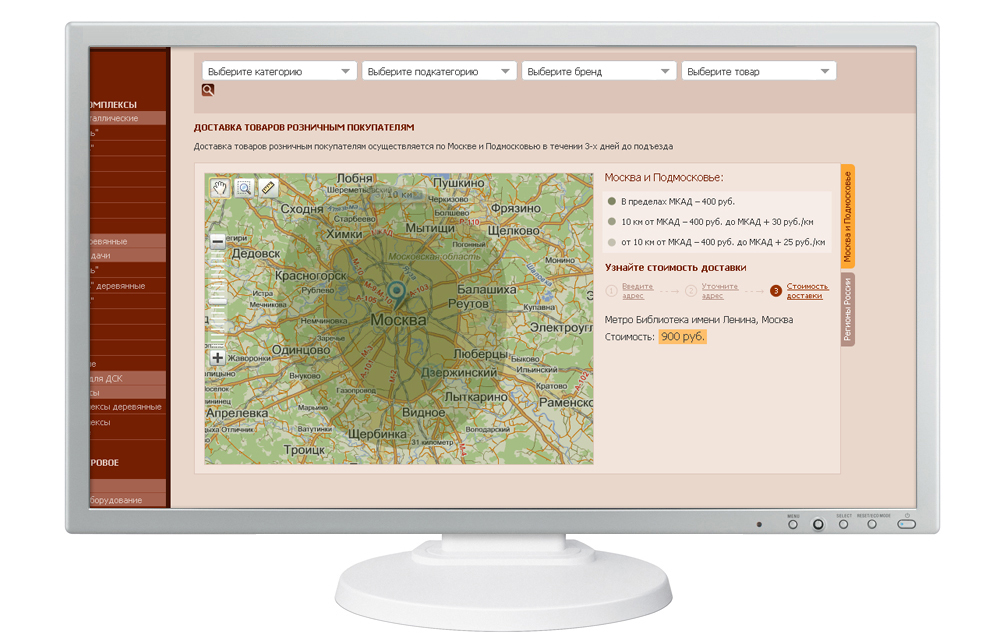Image resolution: width=1000 pixels, height=636 pixels.
Task: Click the 'ДОСТАВКА ТОВАРОВ РОЗНИЧНЫМ ПОКУПАТЕЛЯМ' heading
Action: [x=304, y=128]
